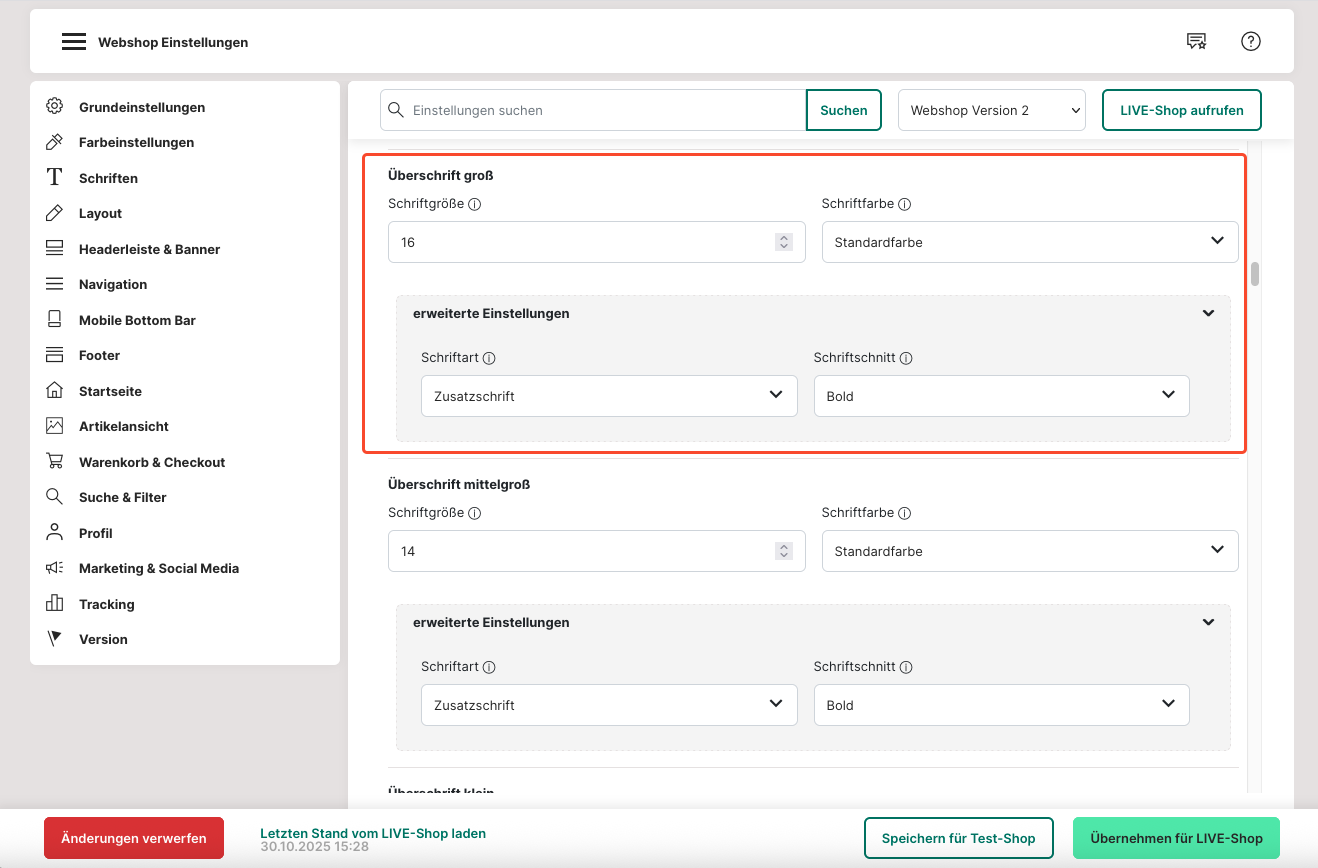Click Übernehmen für LIVE-Shop button
This screenshot has width=1318, height=868.
click(1175, 838)
